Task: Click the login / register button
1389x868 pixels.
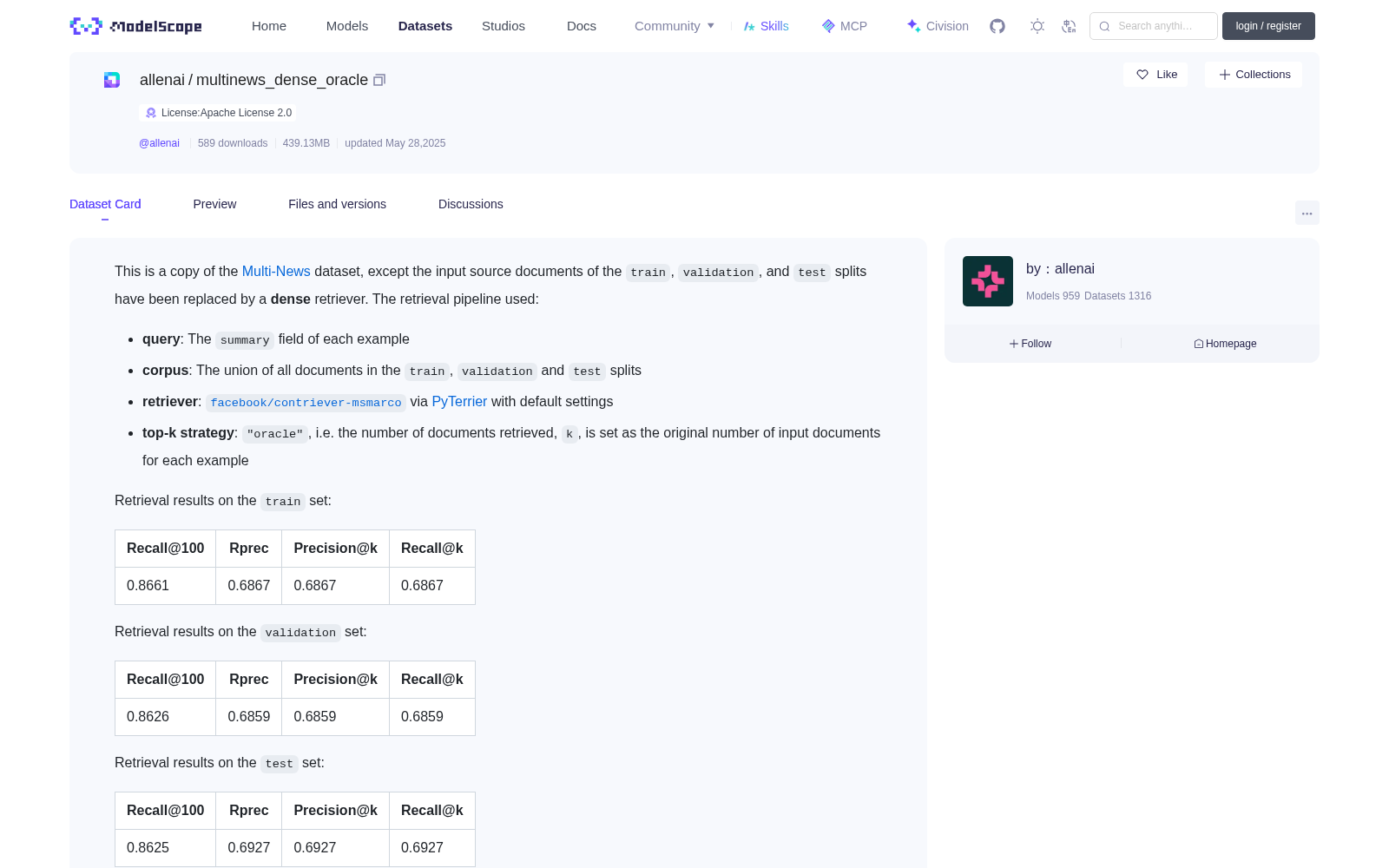Action: click(1268, 26)
